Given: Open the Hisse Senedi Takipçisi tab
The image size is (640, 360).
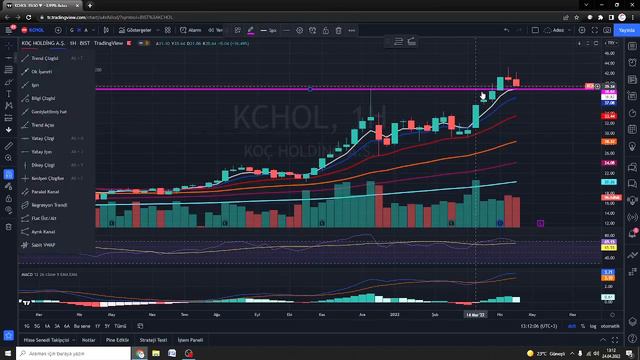Looking at the screenshot, I should (46, 340).
